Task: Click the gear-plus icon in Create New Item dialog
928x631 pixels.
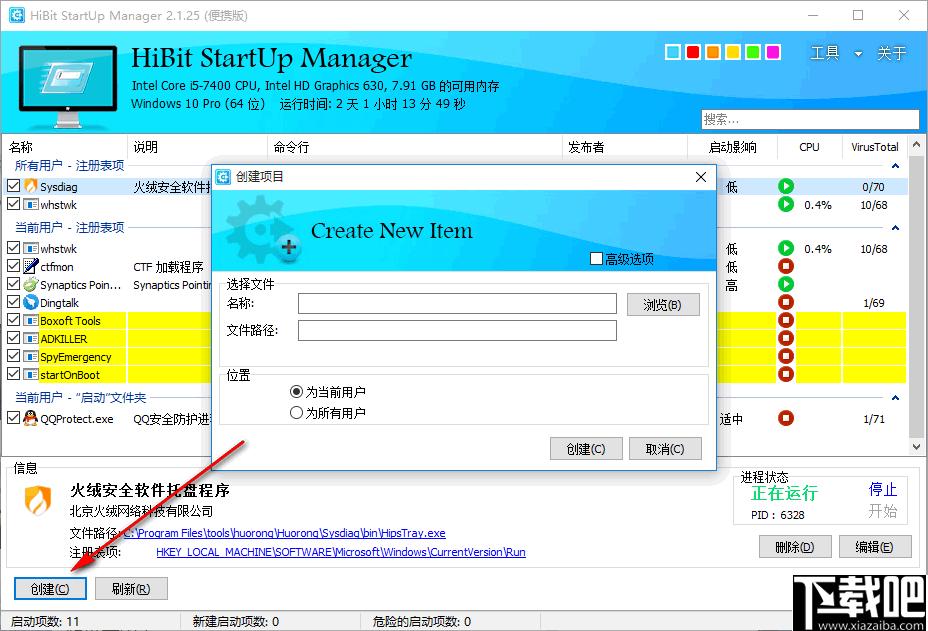Action: pos(263,230)
